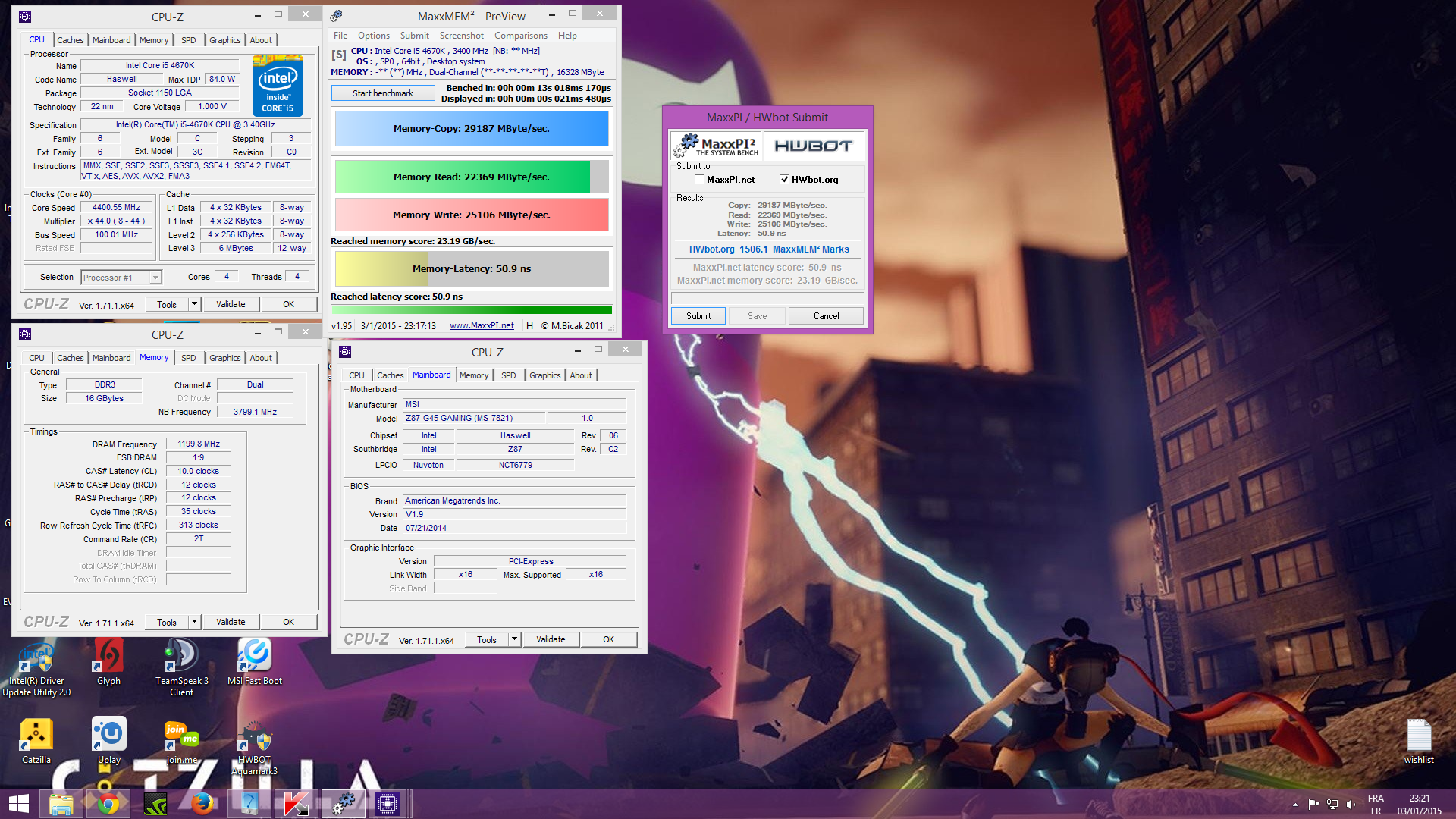Viewport: 1456px width, 819px height.
Task: Switch to CPU-Z taskbar icon
Action: [388, 804]
